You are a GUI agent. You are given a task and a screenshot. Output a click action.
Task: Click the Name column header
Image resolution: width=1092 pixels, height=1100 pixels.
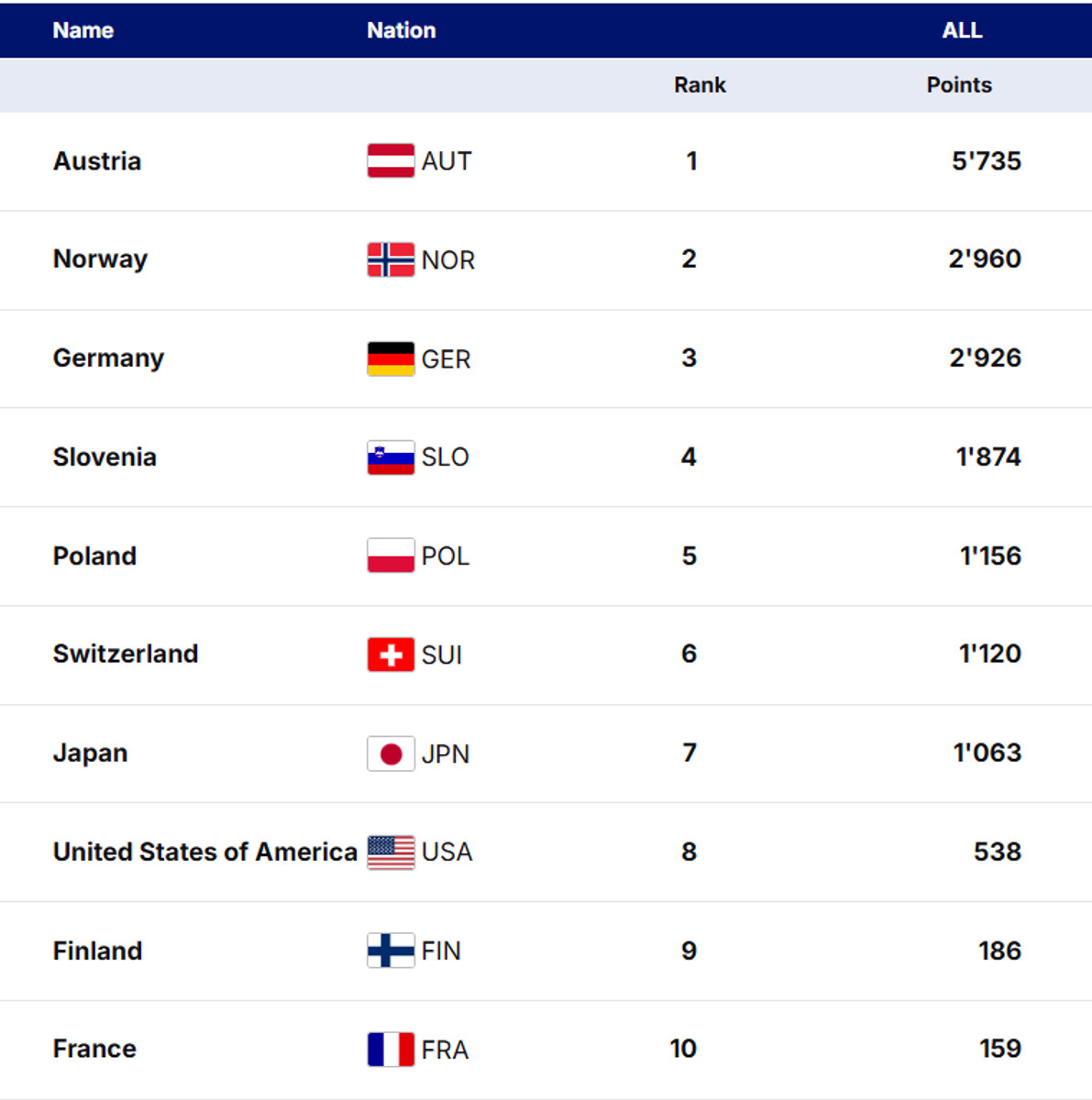point(83,30)
